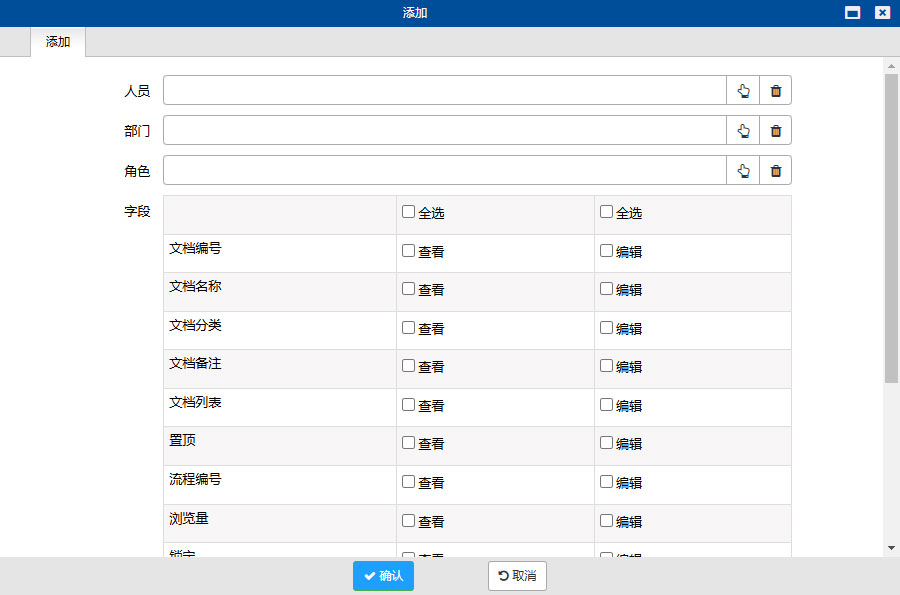This screenshot has height=595, width=900.
Task: Tick 查看 checkbox for 文档分类
Action: 408,328
